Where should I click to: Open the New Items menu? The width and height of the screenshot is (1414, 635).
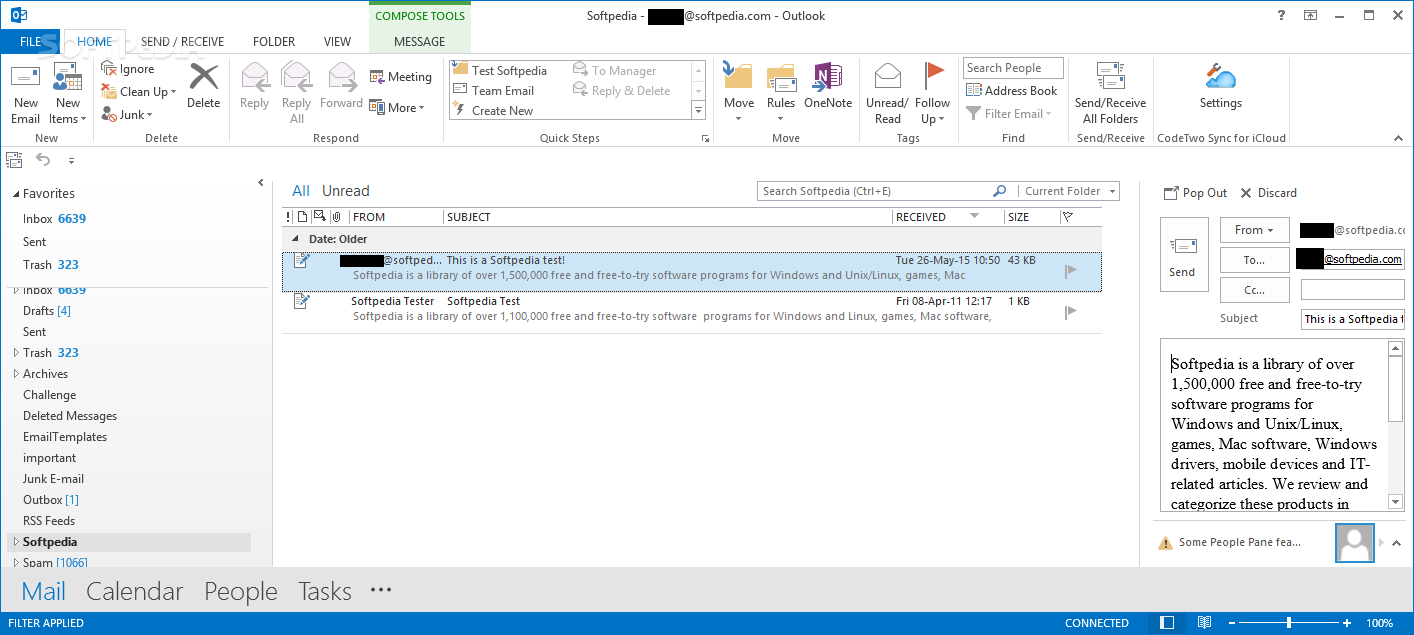(67, 93)
